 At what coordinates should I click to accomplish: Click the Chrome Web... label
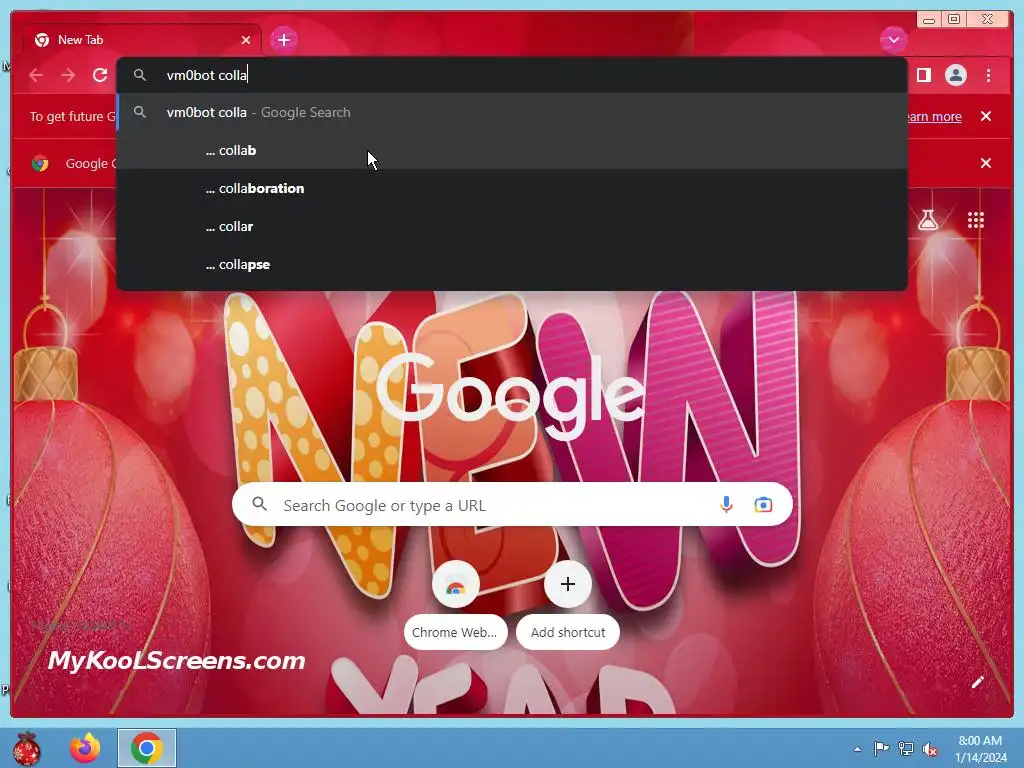(x=455, y=632)
